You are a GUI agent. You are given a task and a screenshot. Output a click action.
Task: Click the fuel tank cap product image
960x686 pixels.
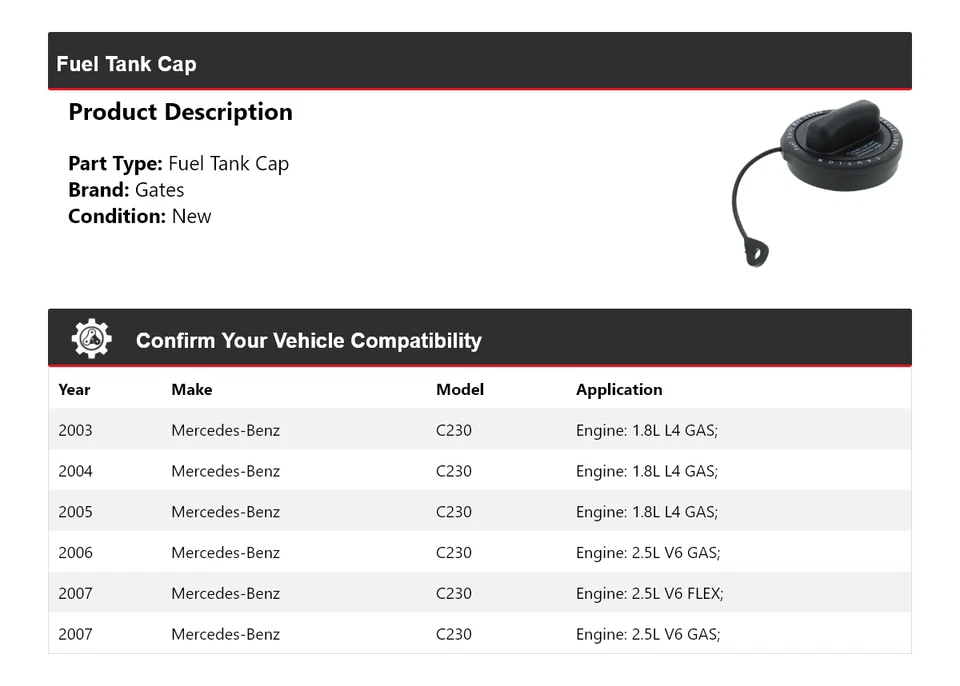818,179
